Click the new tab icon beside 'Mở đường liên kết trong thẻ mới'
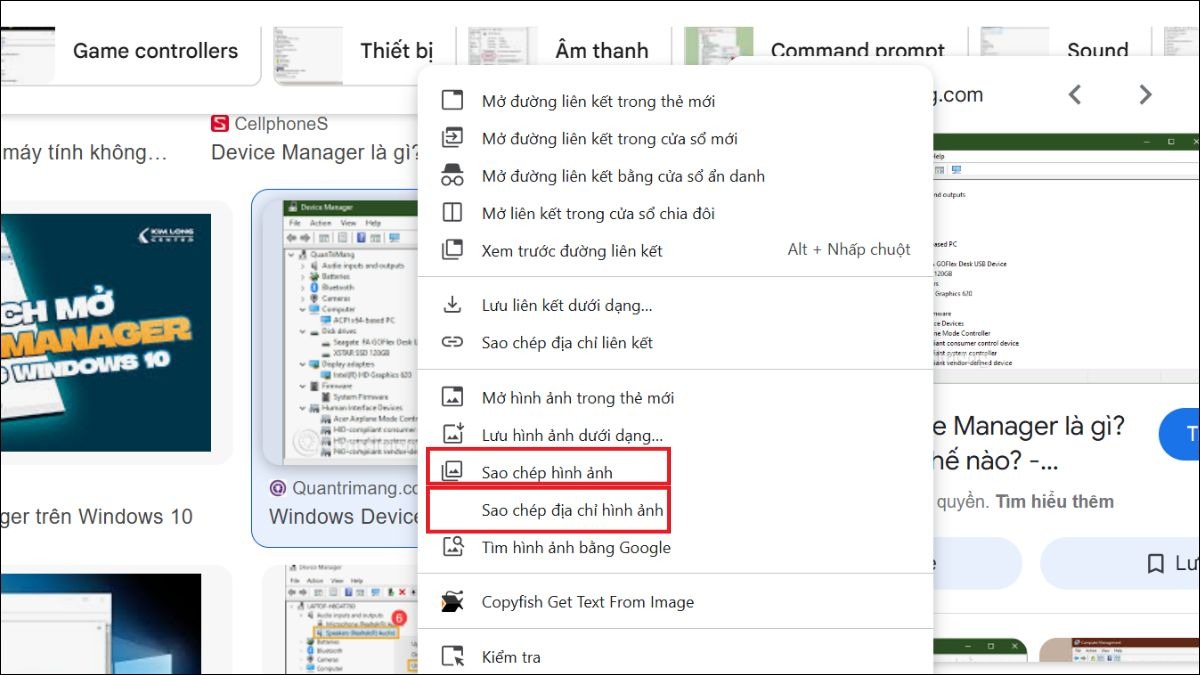The height and width of the screenshot is (675, 1200). 453,101
